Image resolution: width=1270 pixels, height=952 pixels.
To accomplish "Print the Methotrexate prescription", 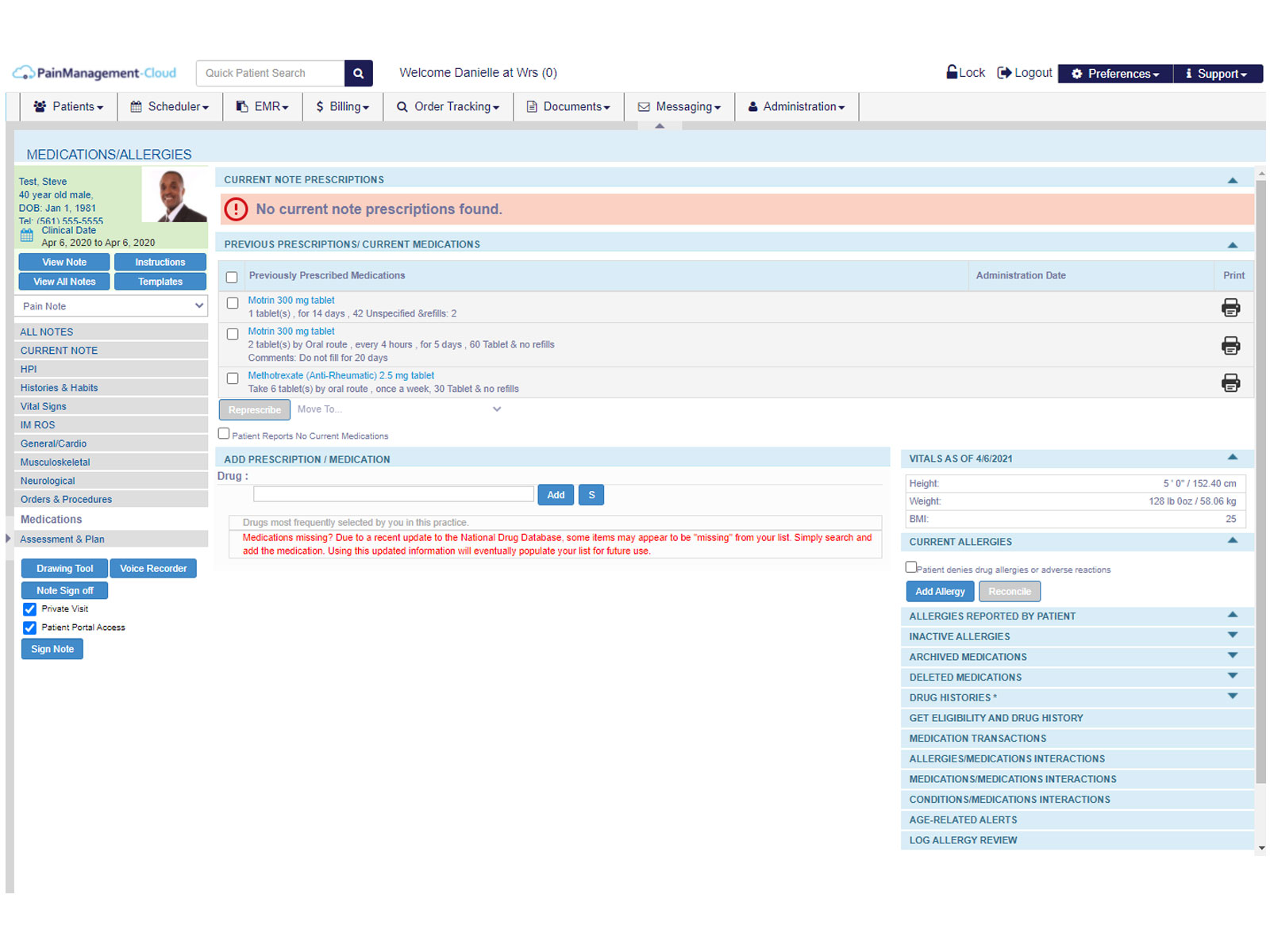I will (x=1230, y=382).
